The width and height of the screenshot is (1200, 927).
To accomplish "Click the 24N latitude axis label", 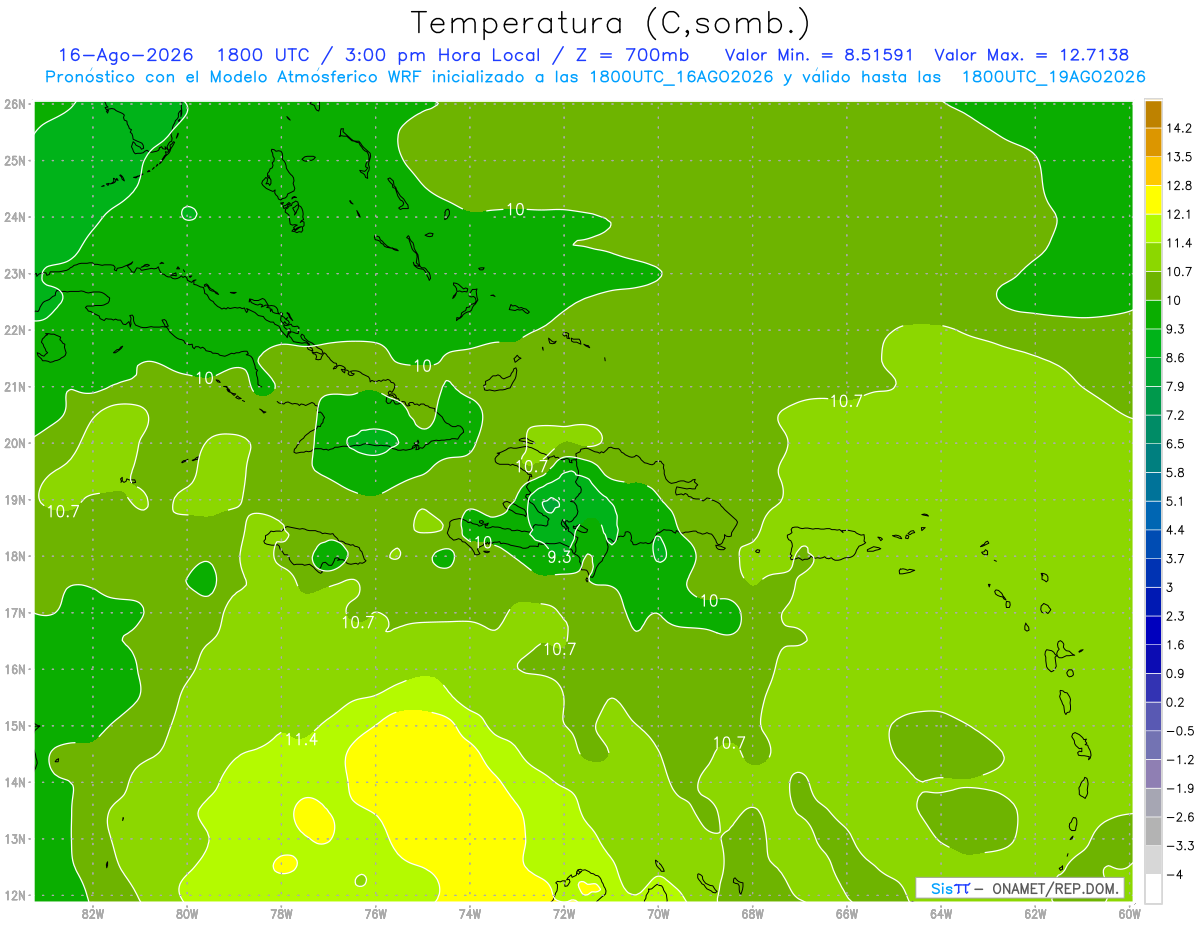I will 15,217.
